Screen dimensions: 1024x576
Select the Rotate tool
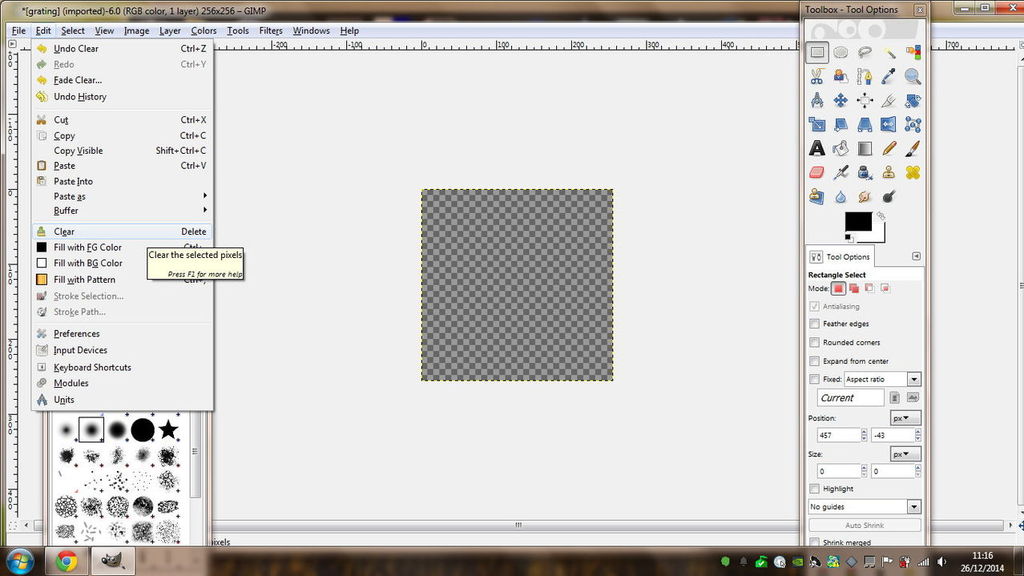coord(913,101)
